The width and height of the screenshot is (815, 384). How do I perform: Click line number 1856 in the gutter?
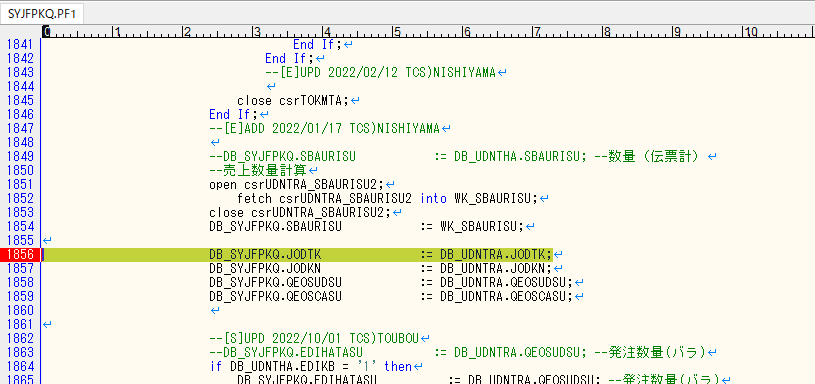[x=20, y=255]
